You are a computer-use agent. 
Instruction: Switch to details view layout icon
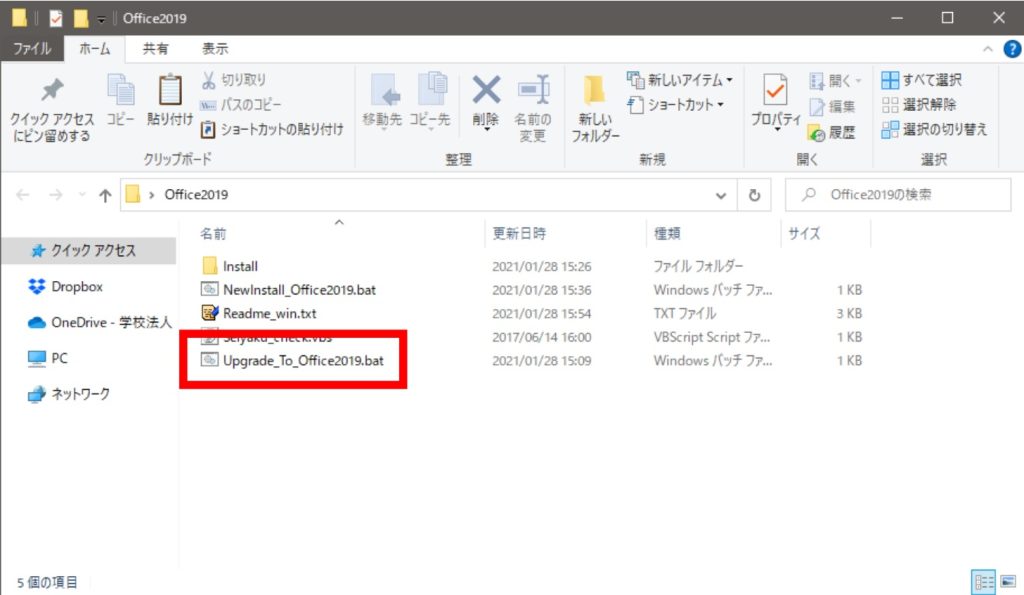click(x=983, y=581)
